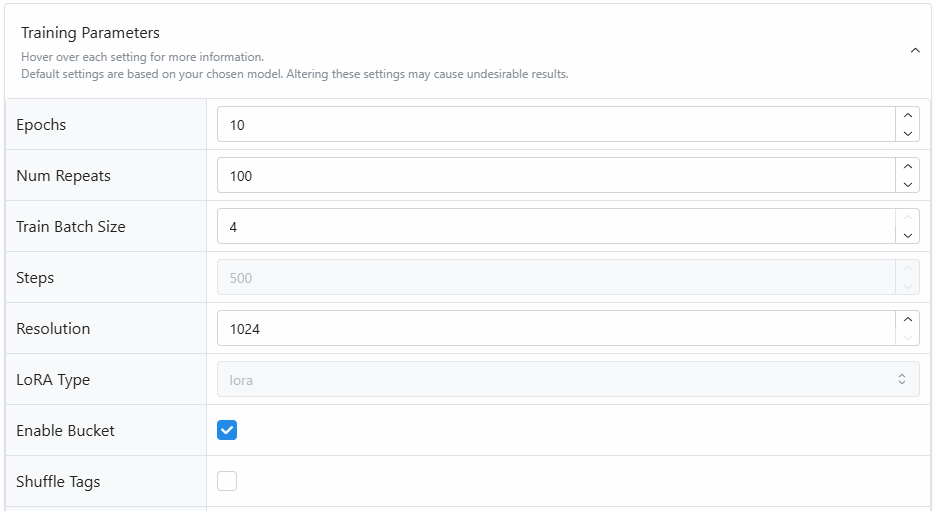935x511 pixels.
Task: Uncheck the Enable Bucket checkbox
Action: click(x=227, y=430)
